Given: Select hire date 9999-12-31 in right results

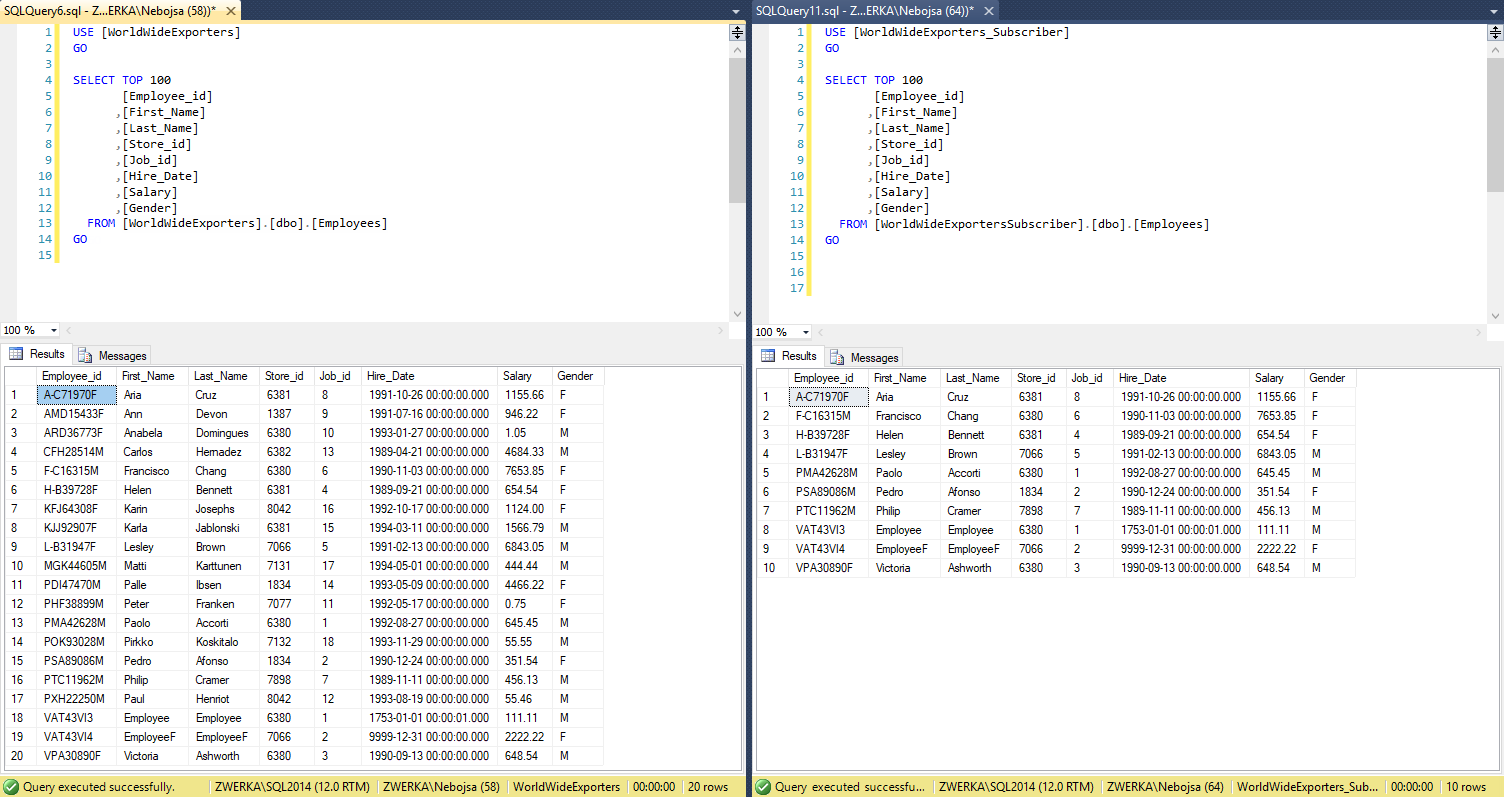Looking at the screenshot, I should tap(1182, 549).
